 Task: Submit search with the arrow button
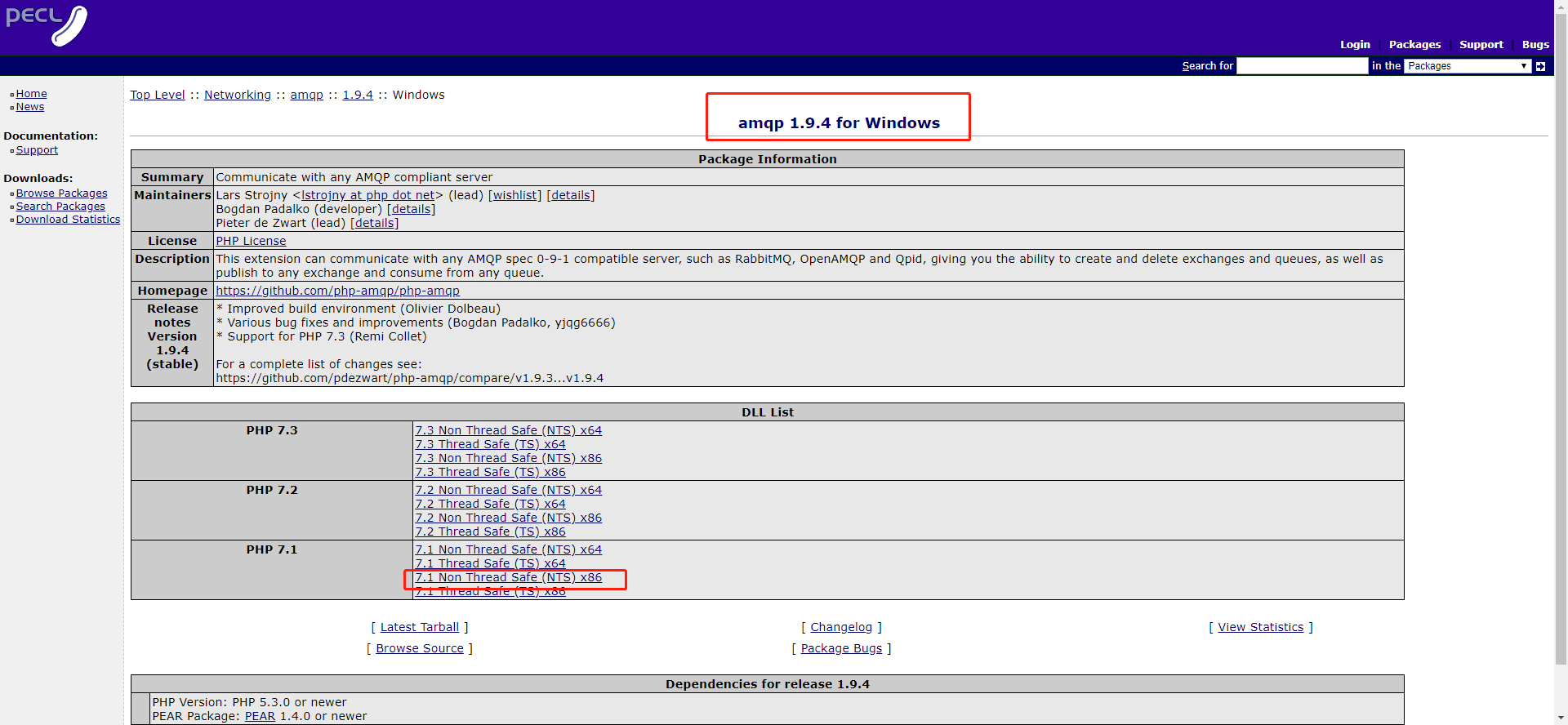click(x=1540, y=66)
